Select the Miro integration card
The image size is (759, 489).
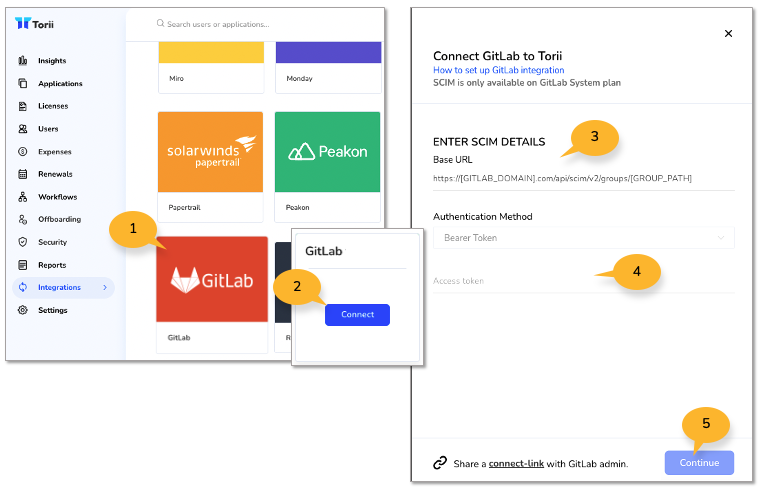tap(211, 67)
